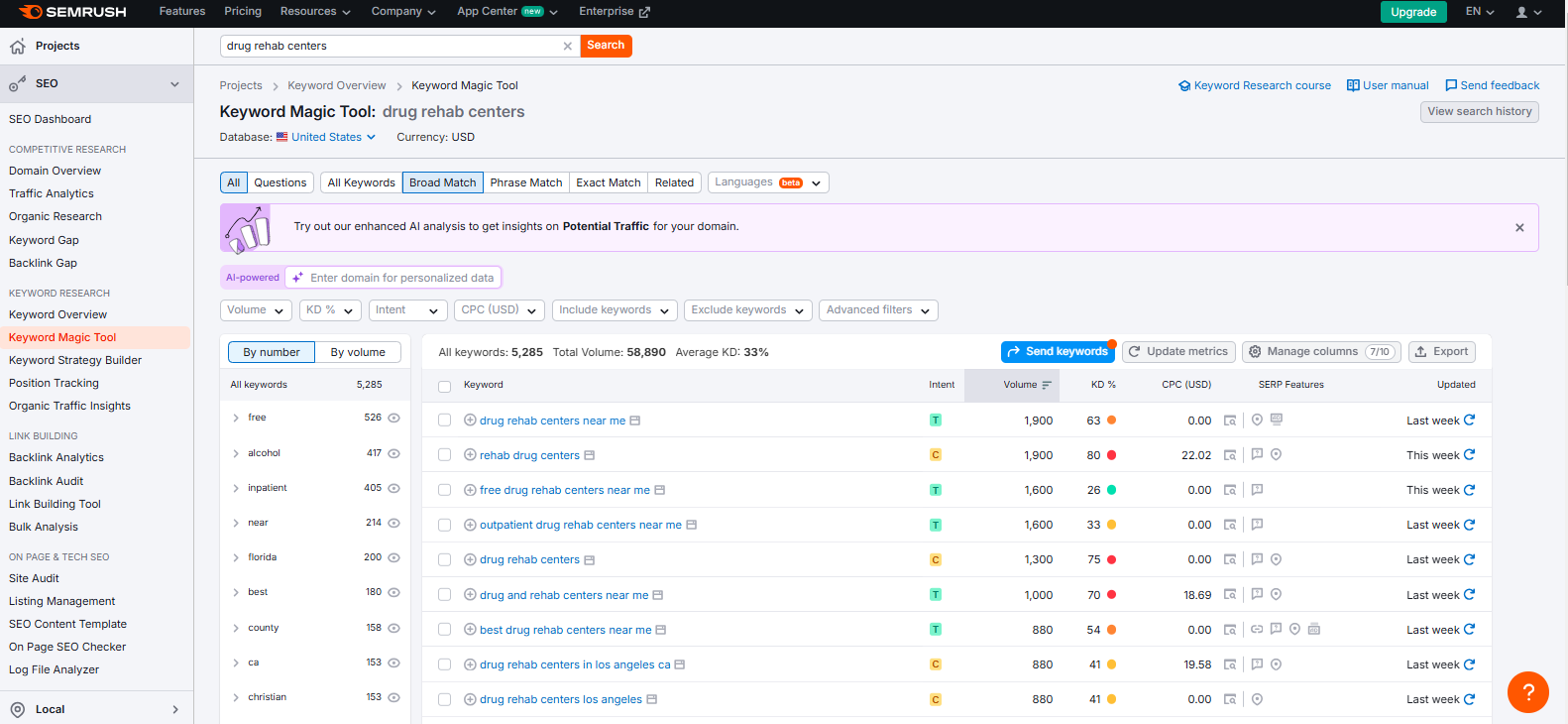Screen dimensions: 1568x724
Task: Click the Send keywords button
Action: (1058, 351)
